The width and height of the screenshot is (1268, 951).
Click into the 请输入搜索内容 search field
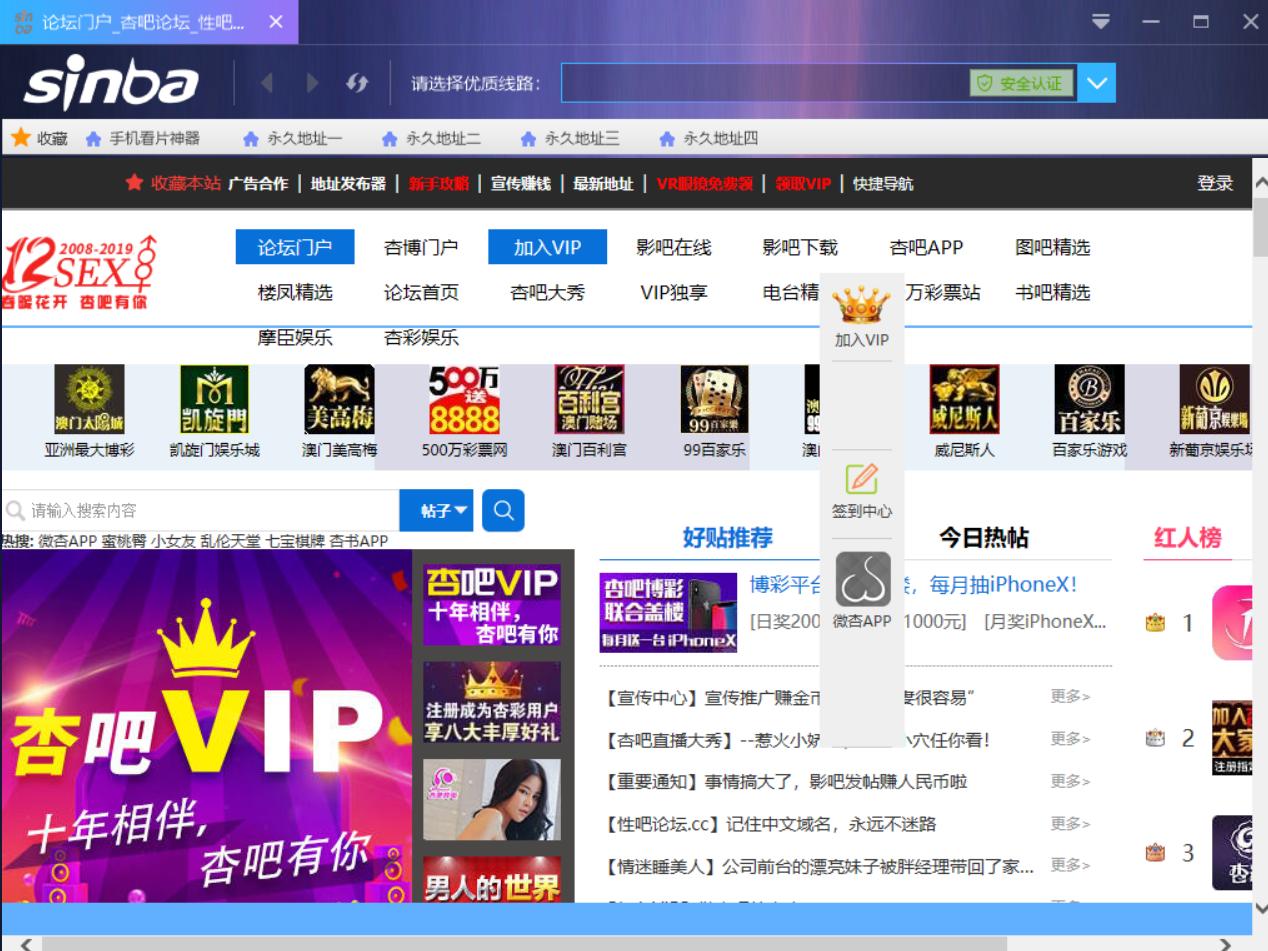point(200,510)
